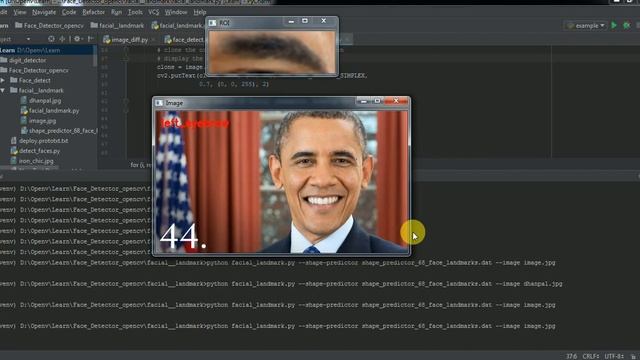Open Project panel settings gear
The width and height of the screenshot is (640, 360).
coord(77,39)
